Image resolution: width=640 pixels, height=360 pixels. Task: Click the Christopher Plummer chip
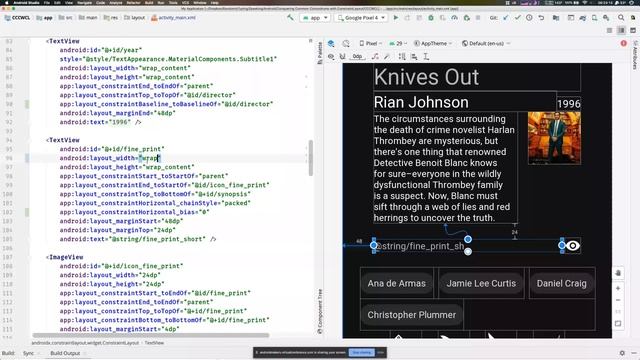click(411, 315)
